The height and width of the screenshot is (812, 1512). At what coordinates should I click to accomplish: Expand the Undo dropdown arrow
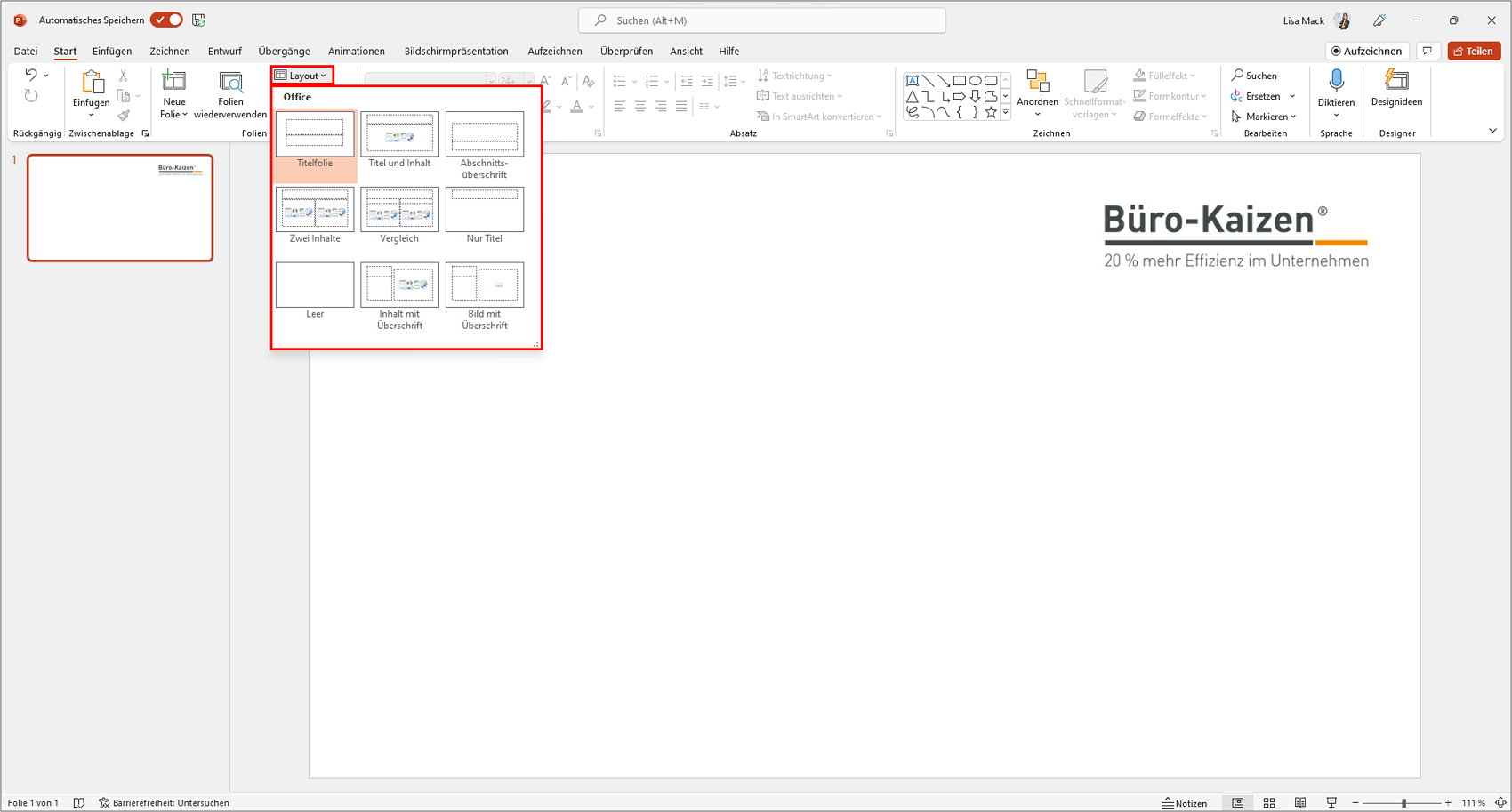pos(46,76)
